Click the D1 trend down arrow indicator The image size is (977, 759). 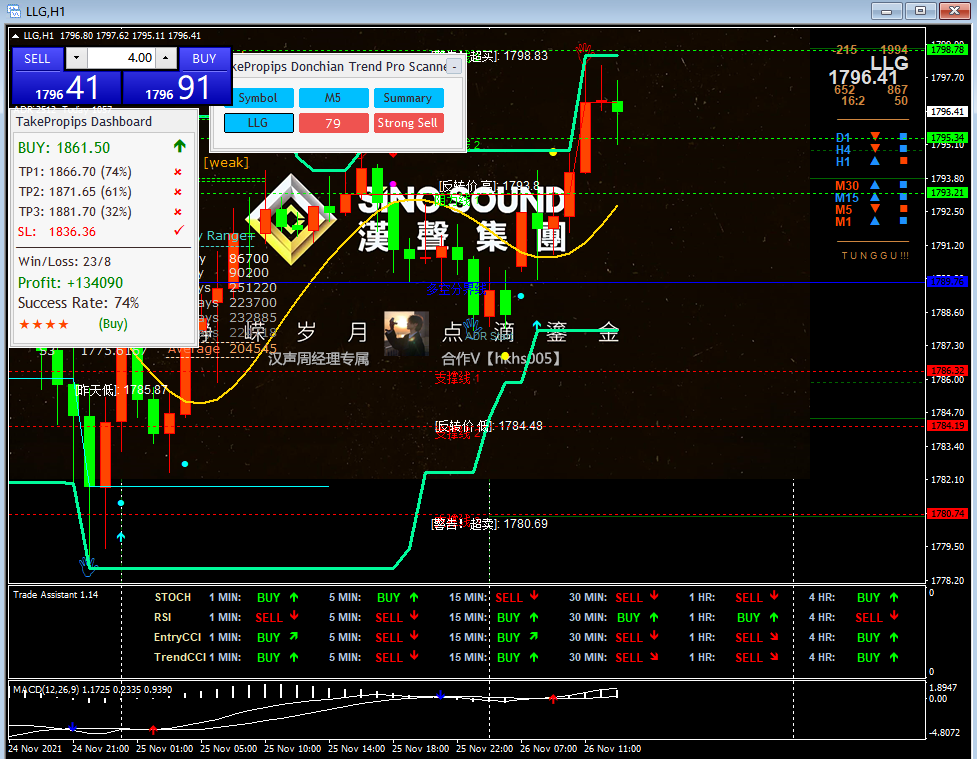point(875,136)
